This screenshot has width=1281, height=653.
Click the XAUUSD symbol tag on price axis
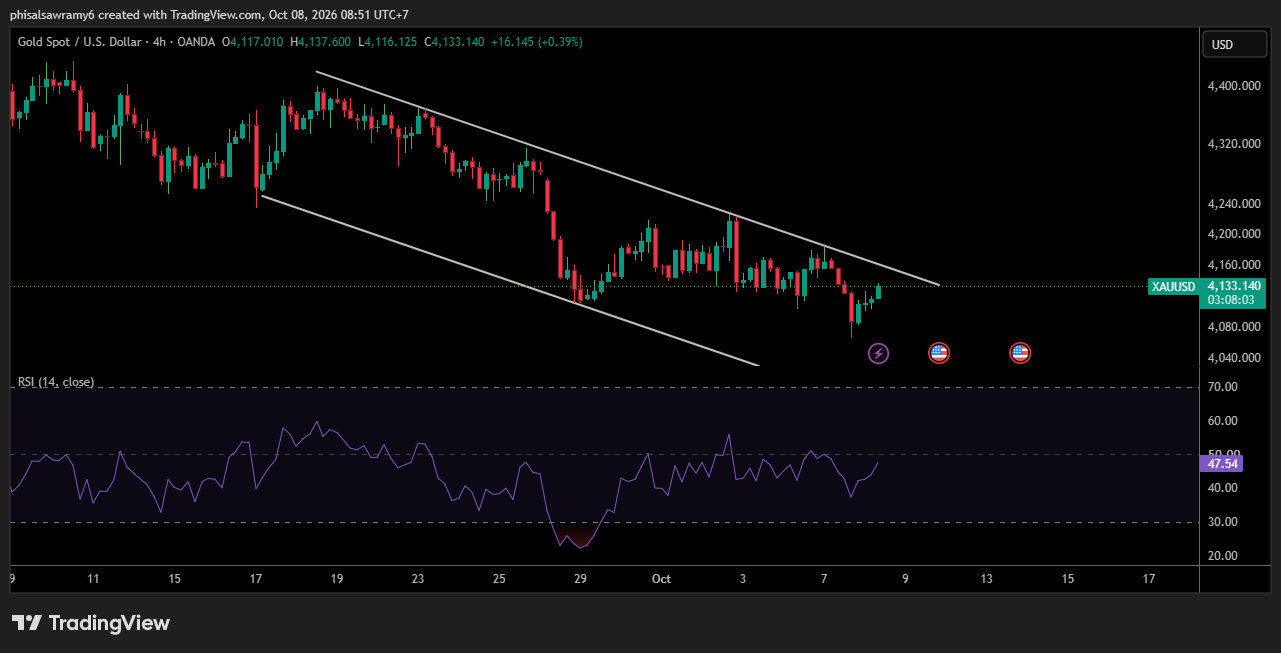click(x=1173, y=287)
